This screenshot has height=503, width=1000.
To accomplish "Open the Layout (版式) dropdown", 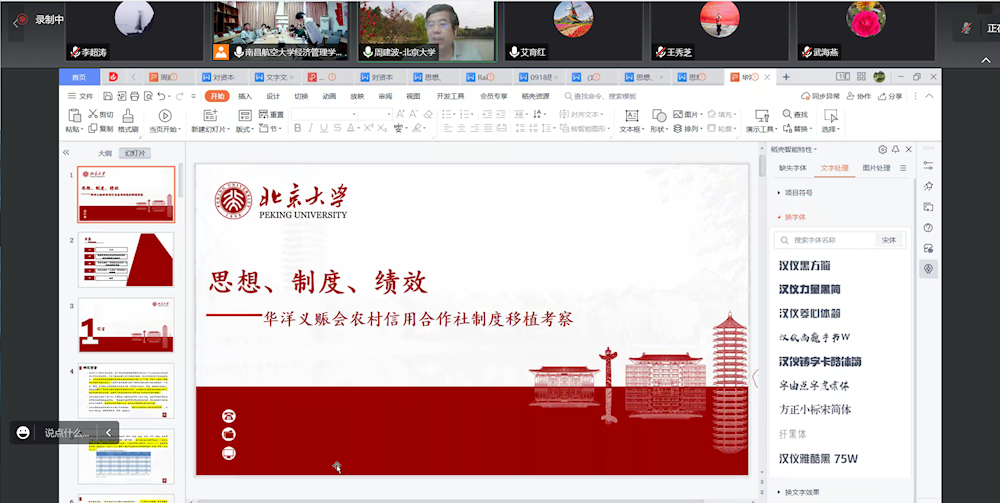I will pyautogui.click(x=245, y=128).
